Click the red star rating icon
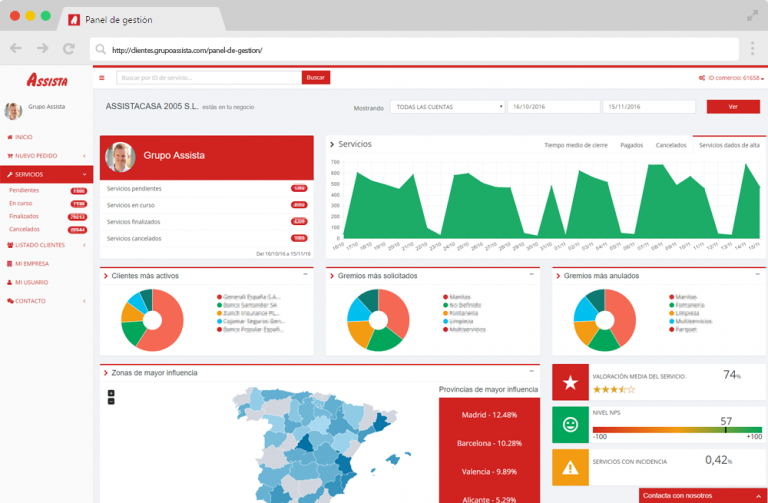Viewport: 768px width, 503px height. pos(570,381)
